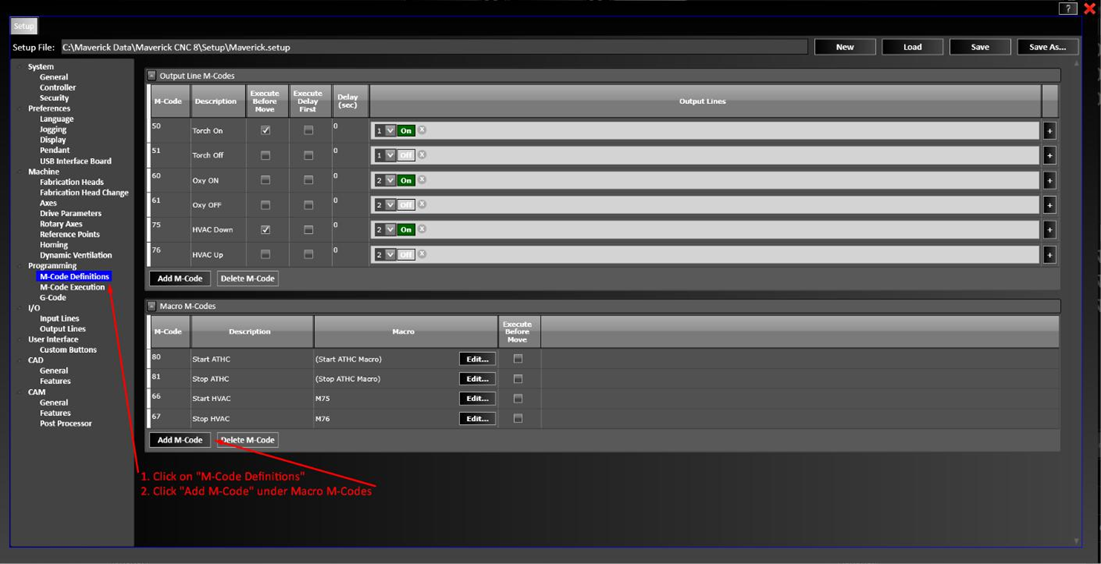Enable Execute Before Move for Oxy ON
This screenshot has width=1101, height=564.
click(x=265, y=181)
